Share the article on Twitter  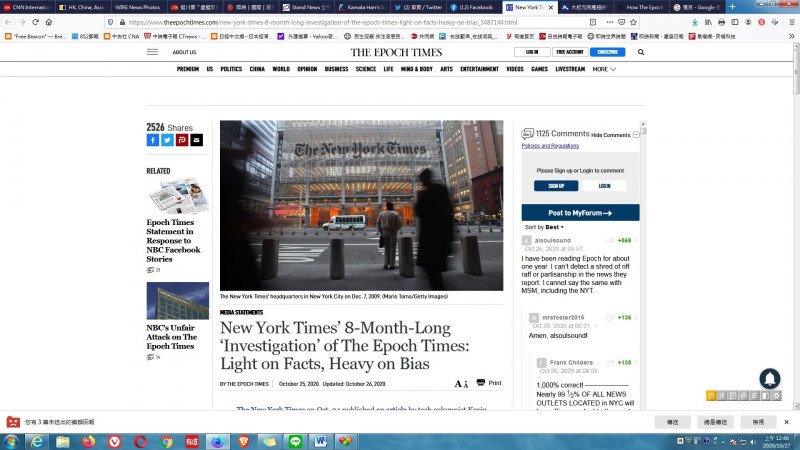coord(167,140)
